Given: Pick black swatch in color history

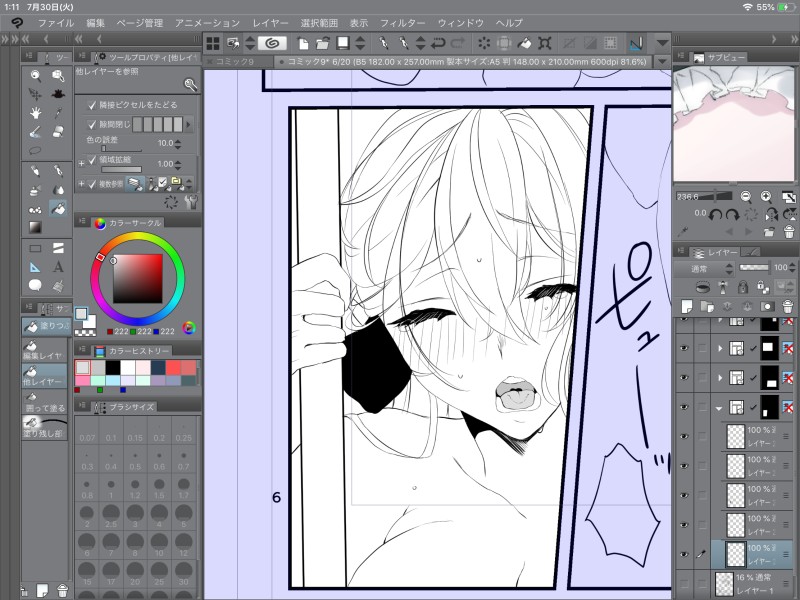Looking at the screenshot, I should click(x=113, y=367).
